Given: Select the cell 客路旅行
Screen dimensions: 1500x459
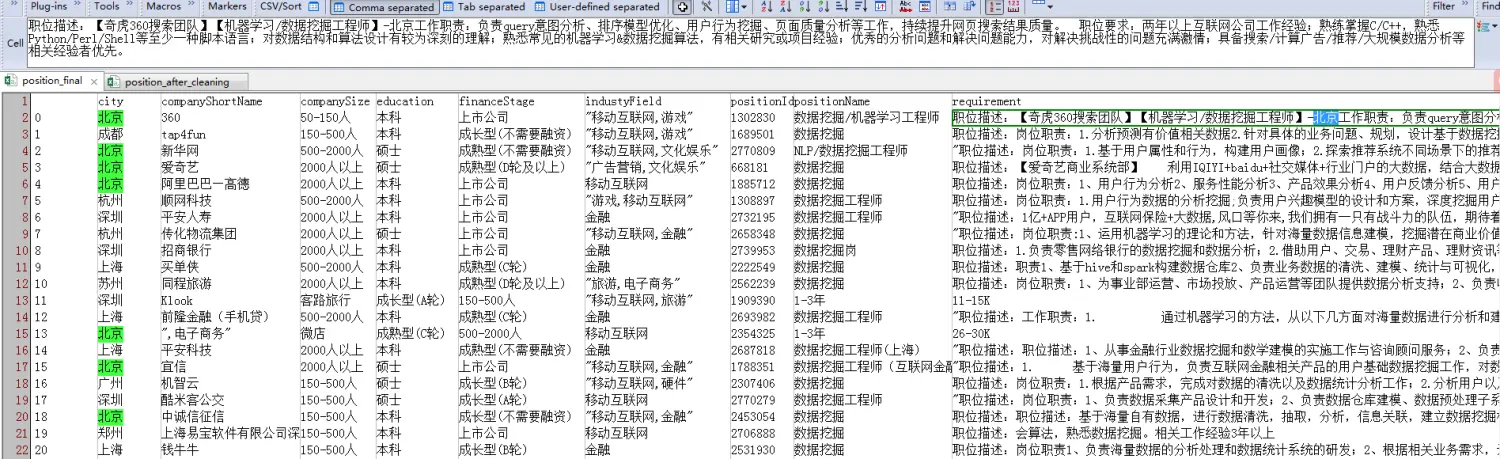Looking at the screenshot, I should tap(326, 300).
